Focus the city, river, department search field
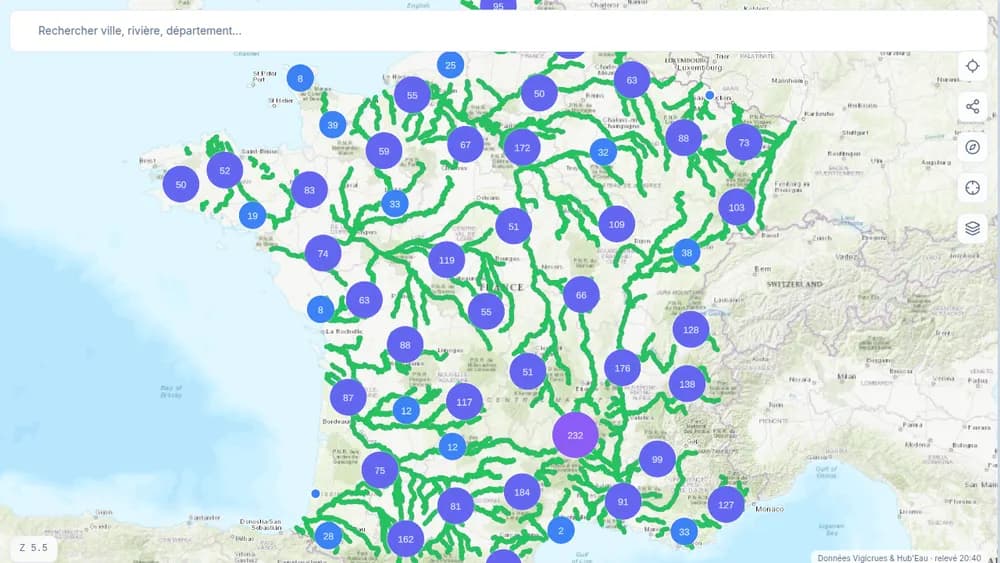Screen dimensions: 1000x563 (x=499, y=31)
